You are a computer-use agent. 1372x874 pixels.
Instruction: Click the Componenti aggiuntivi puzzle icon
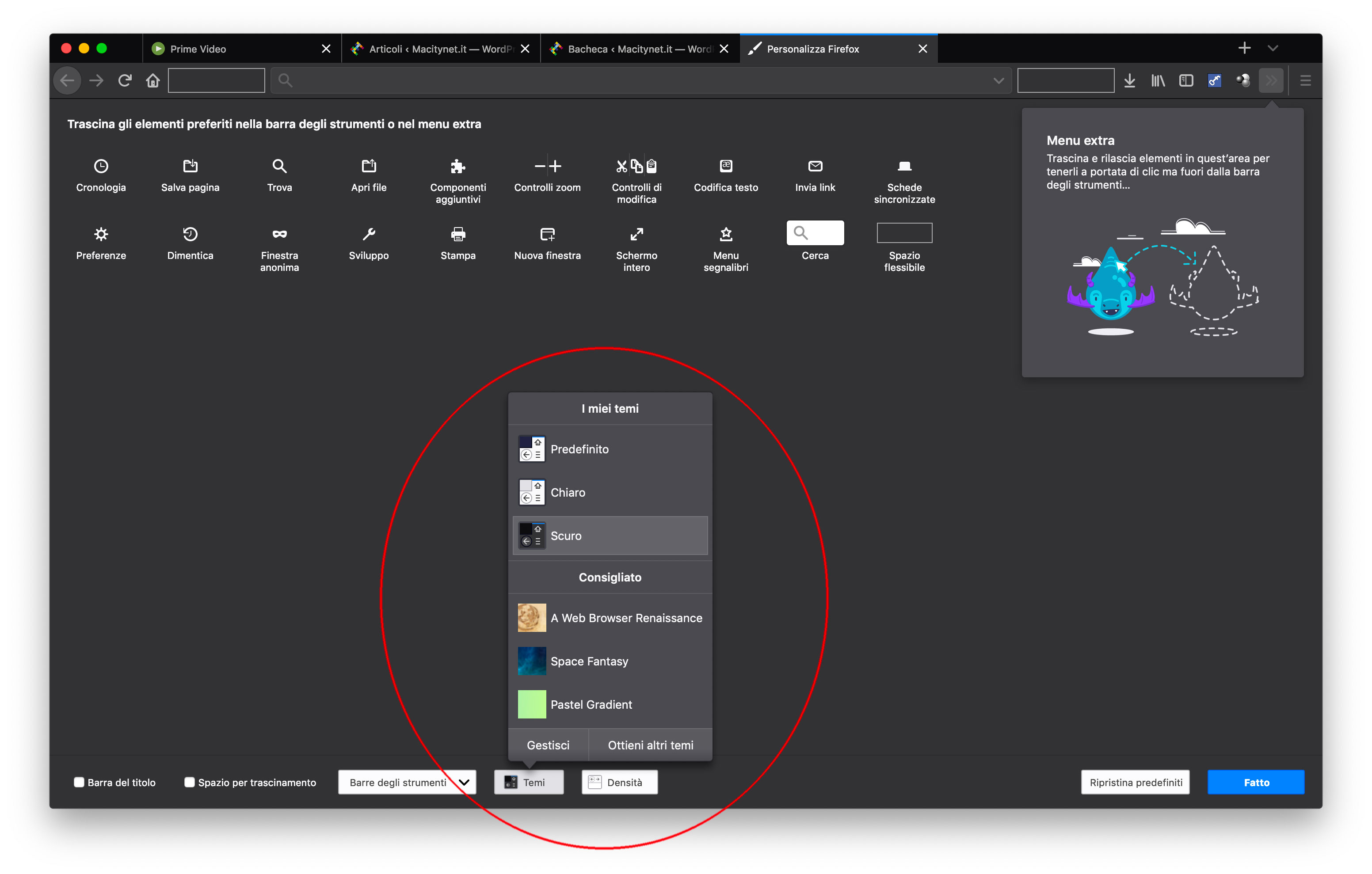[457, 166]
